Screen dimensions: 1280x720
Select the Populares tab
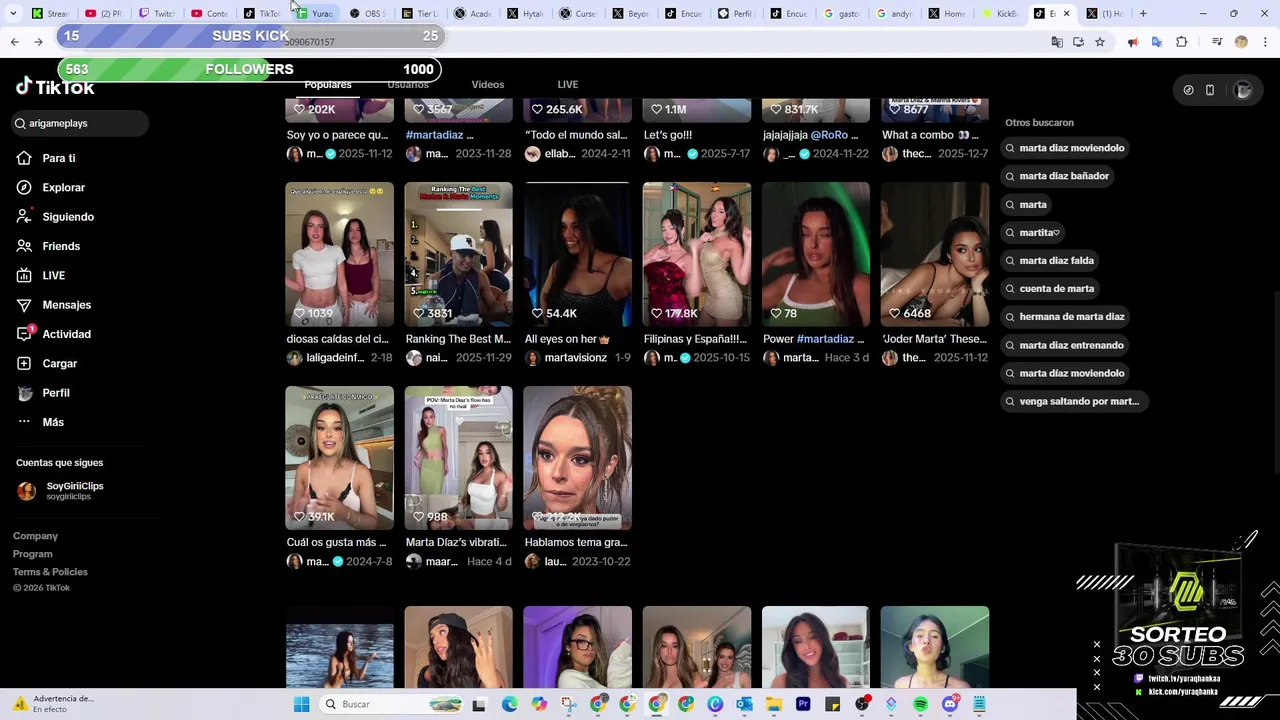(328, 84)
